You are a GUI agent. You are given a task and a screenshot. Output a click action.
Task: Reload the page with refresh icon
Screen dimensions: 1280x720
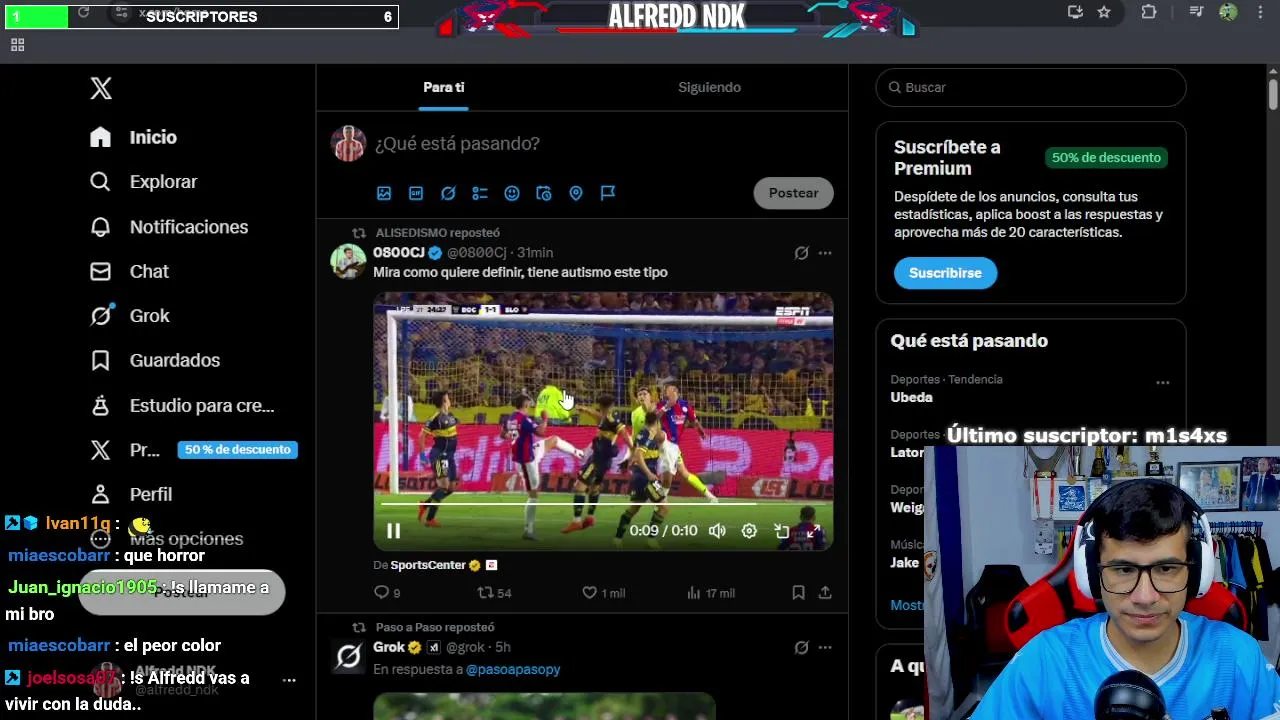84,12
